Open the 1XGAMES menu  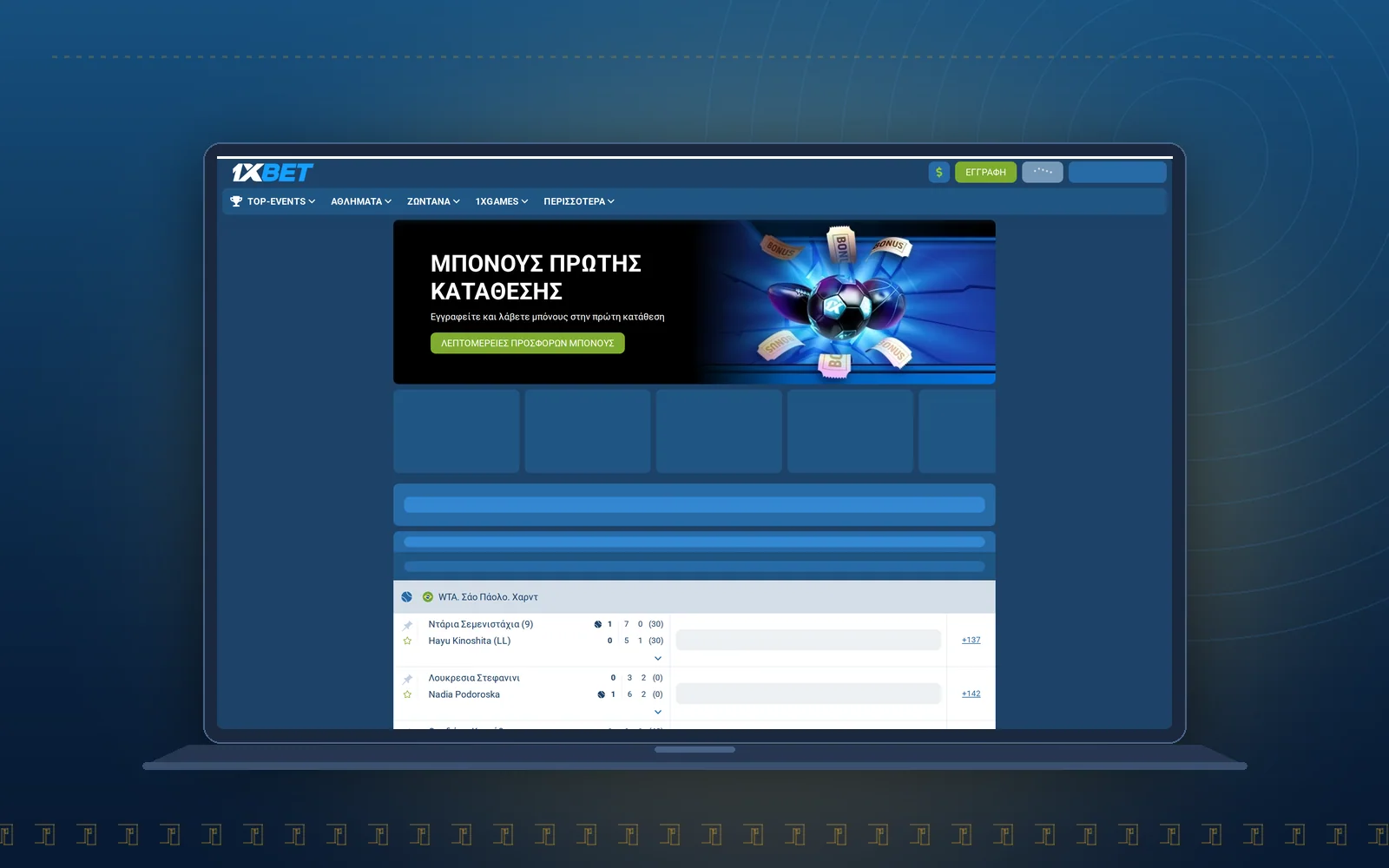(502, 201)
